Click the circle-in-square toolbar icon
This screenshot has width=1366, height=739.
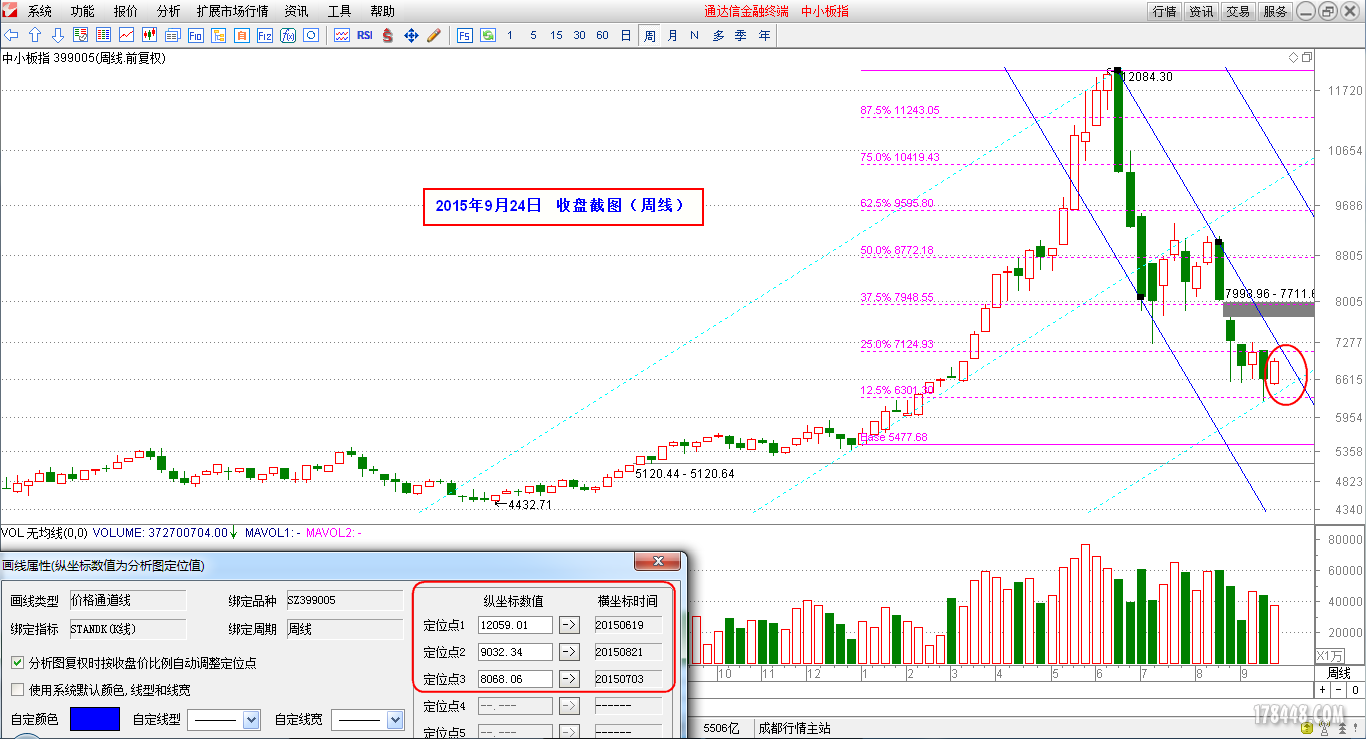tap(311, 35)
